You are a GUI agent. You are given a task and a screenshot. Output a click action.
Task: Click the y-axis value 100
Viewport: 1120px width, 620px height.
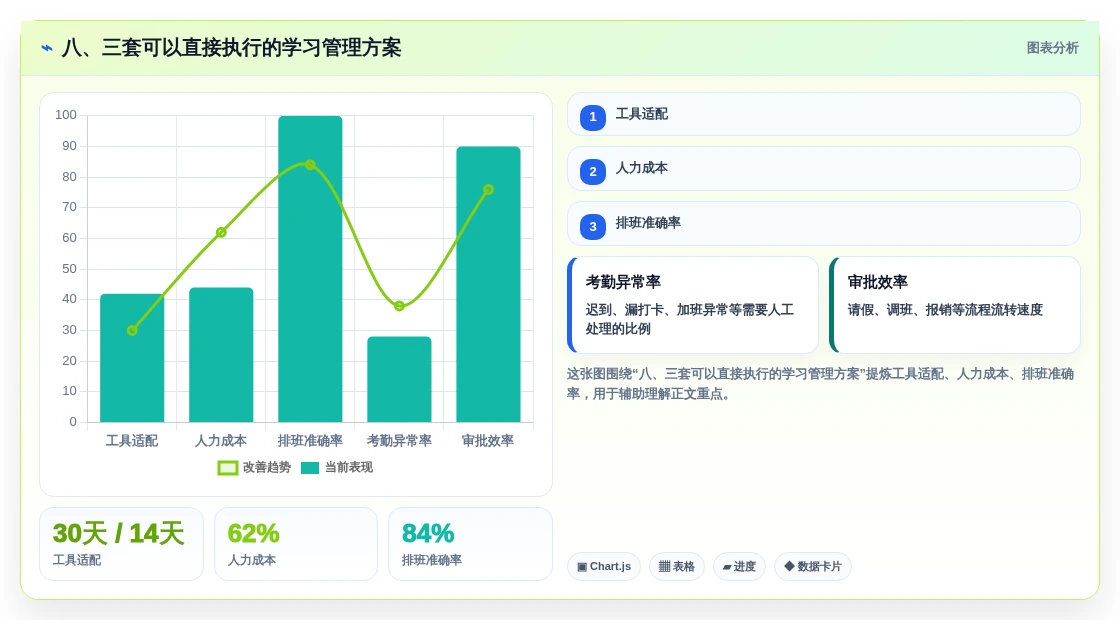[66, 115]
